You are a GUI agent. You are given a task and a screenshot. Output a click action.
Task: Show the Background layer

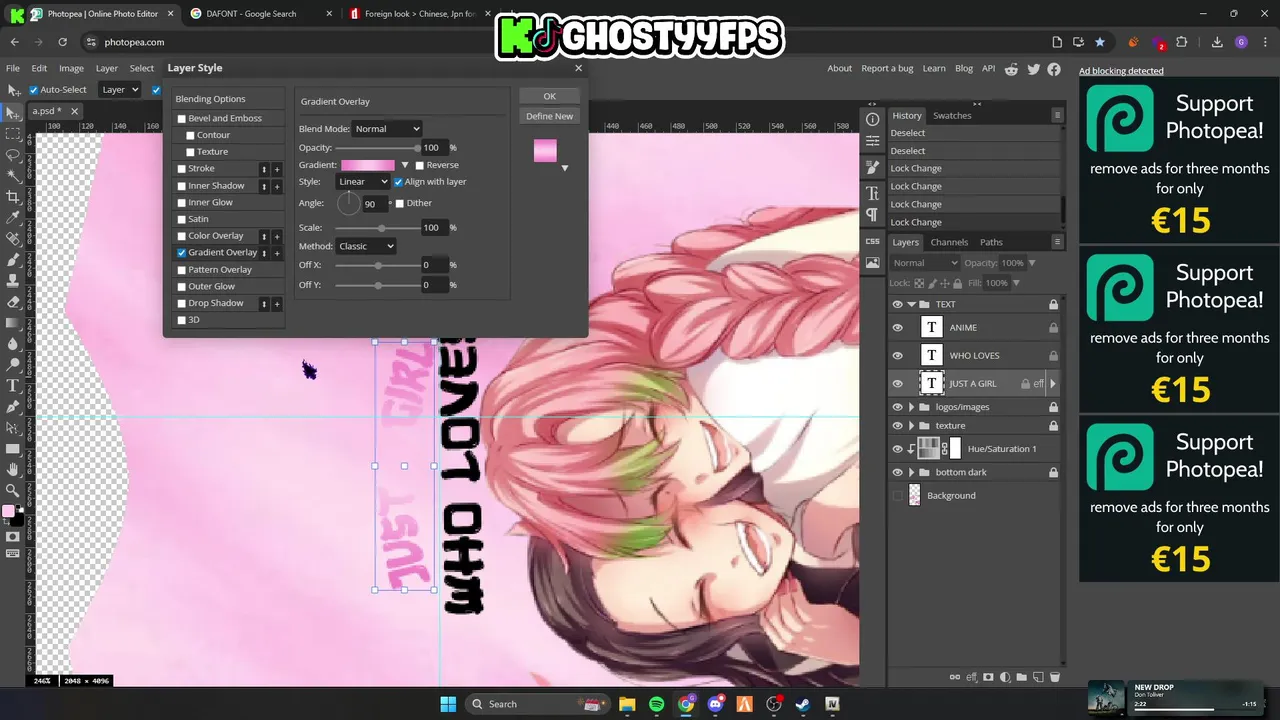point(897,495)
